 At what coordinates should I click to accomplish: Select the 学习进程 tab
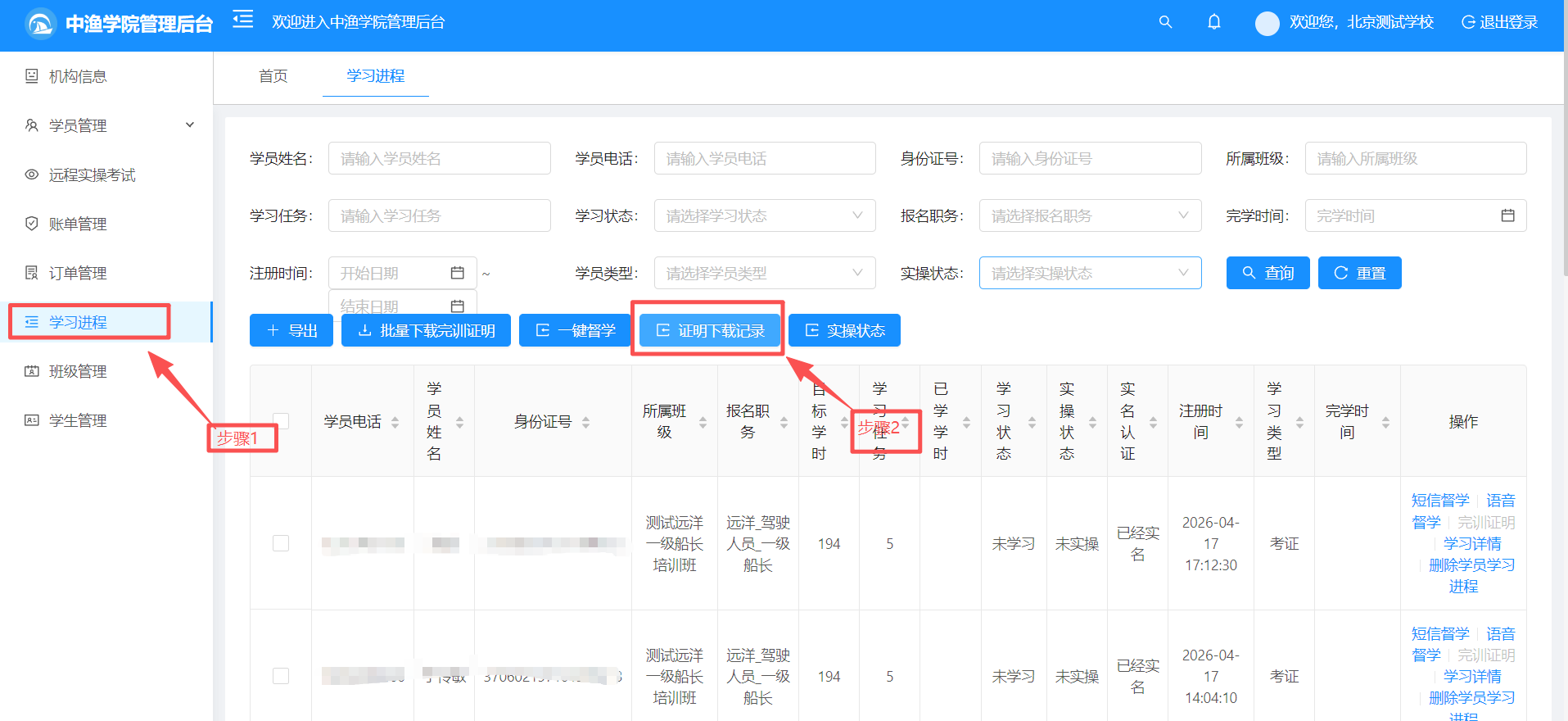click(376, 76)
